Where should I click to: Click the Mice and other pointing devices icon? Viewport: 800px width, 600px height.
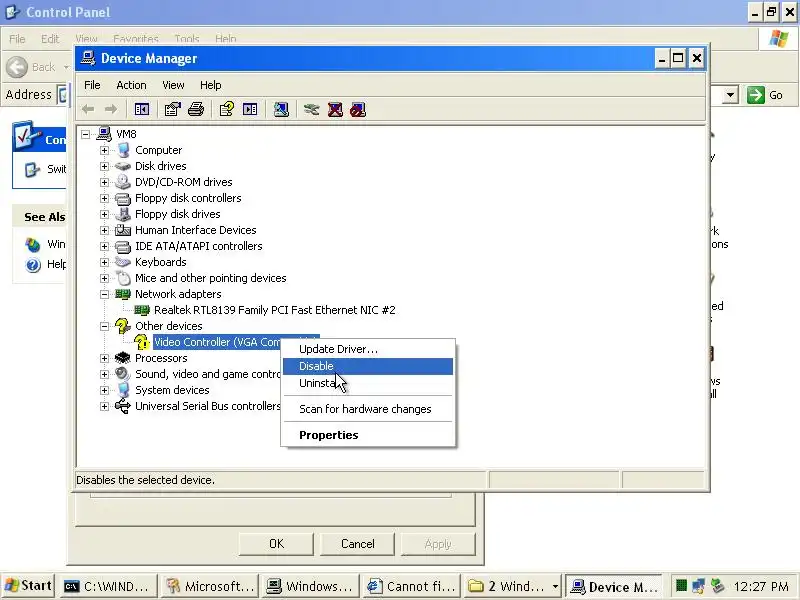[123, 278]
